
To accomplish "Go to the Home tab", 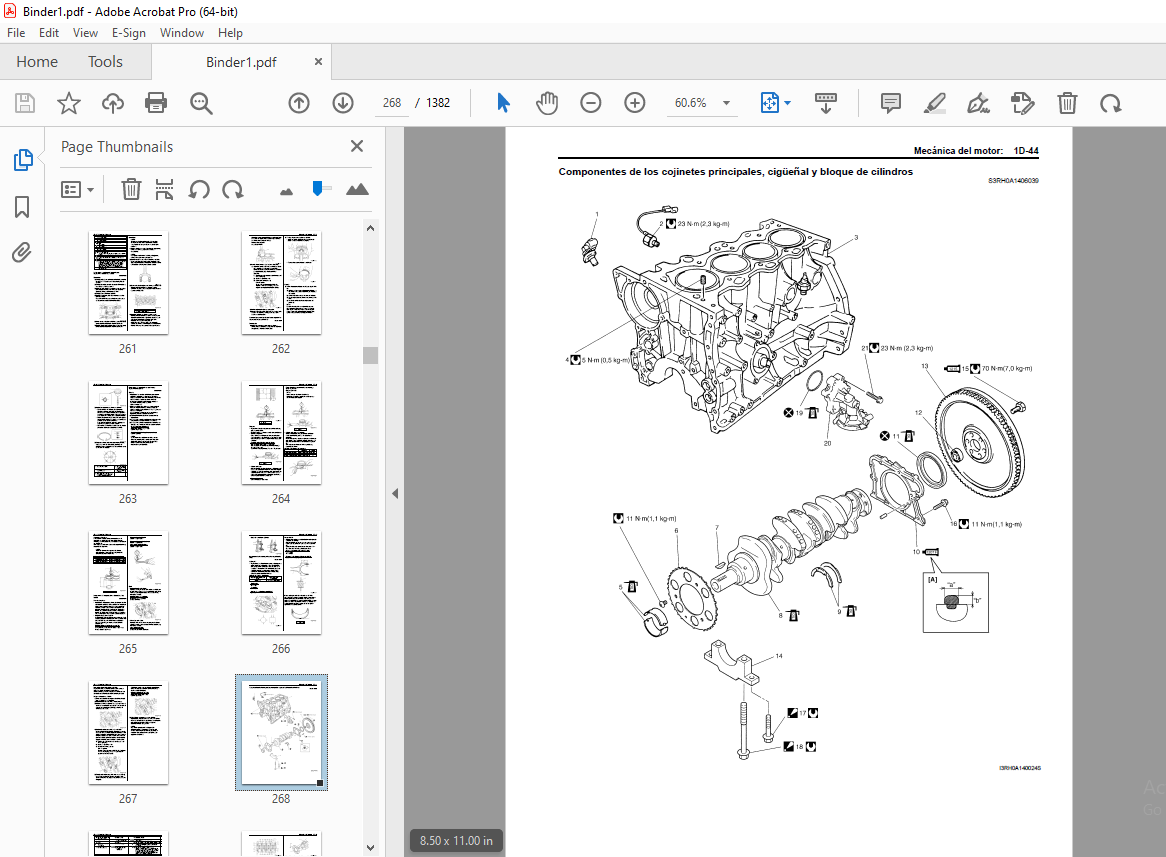I will point(37,62).
